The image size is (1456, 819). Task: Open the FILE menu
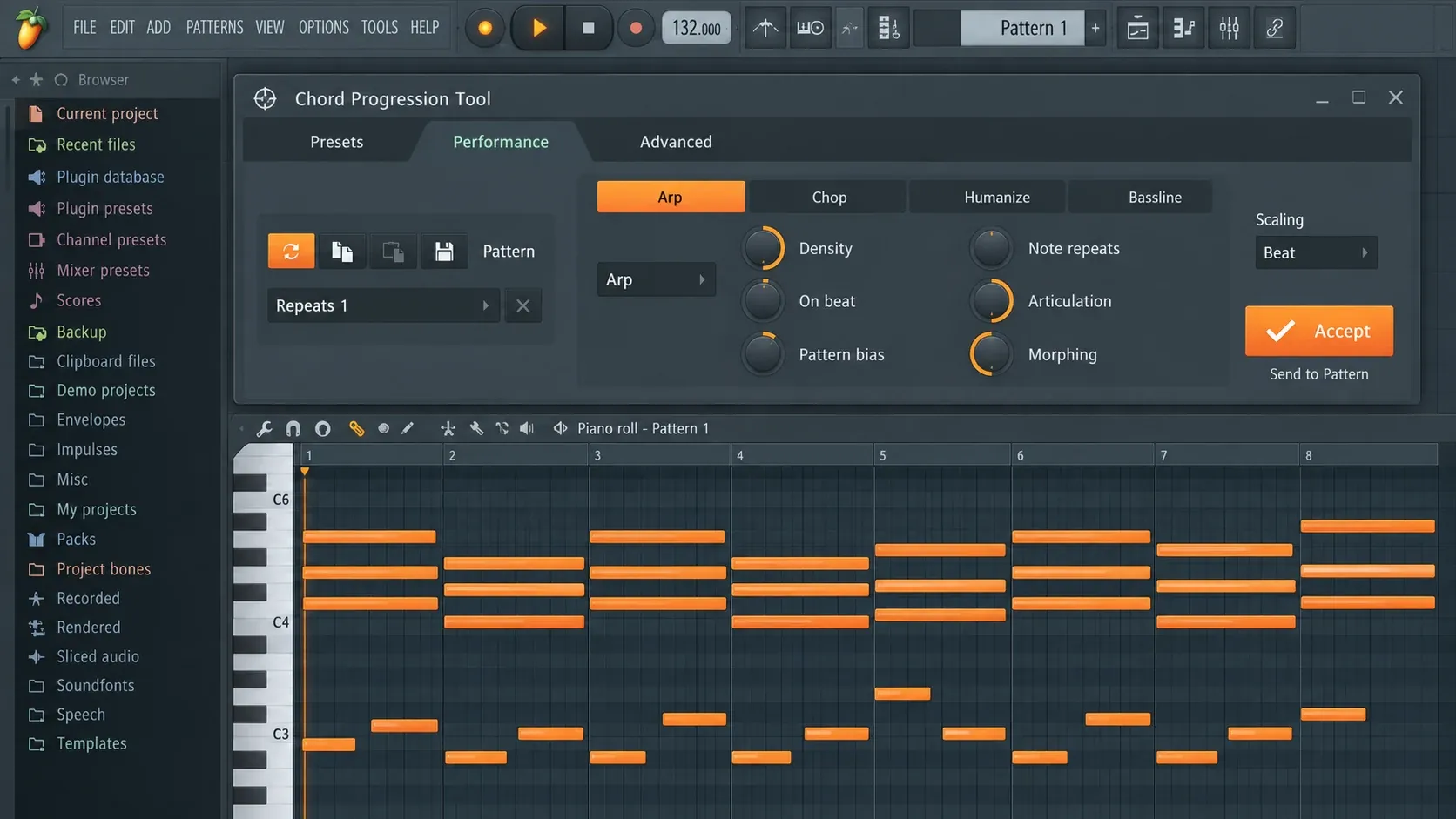point(84,28)
